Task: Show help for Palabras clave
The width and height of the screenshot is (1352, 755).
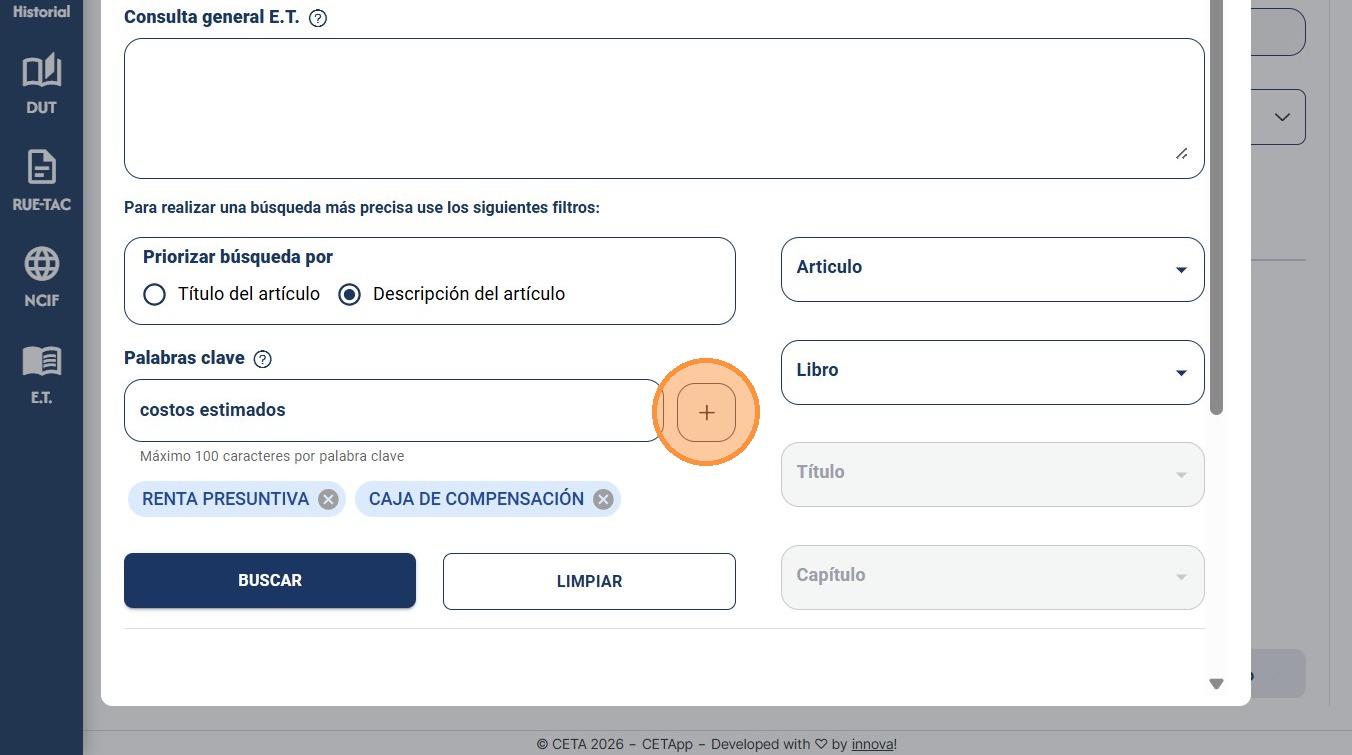Action: (263, 359)
